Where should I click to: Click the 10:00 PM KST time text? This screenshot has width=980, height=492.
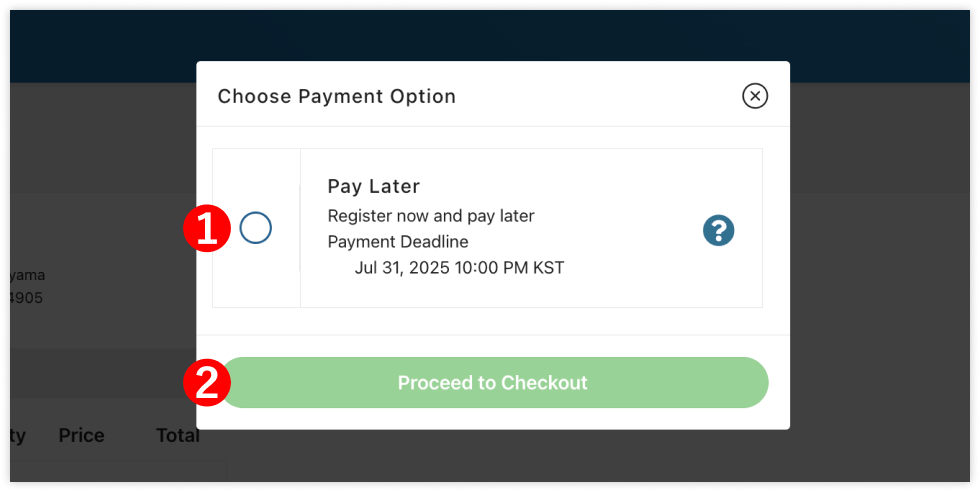point(509,268)
